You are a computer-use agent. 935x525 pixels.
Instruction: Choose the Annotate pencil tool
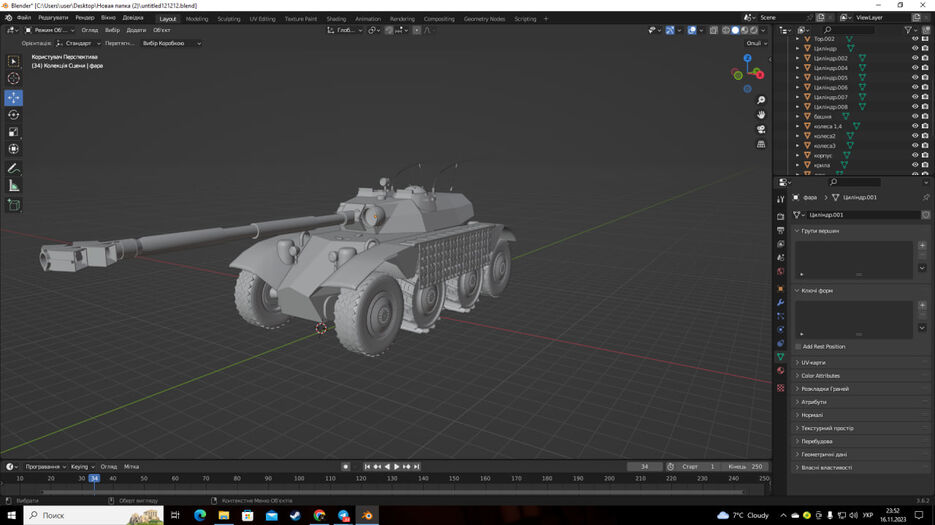[14, 169]
